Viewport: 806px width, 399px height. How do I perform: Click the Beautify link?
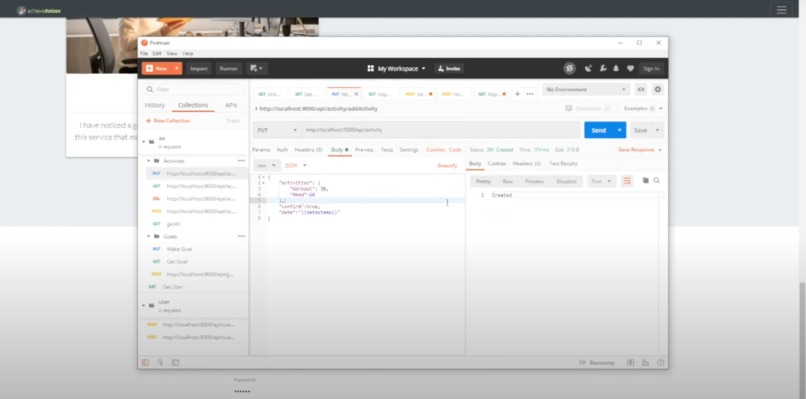pyautogui.click(x=447, y=166)
